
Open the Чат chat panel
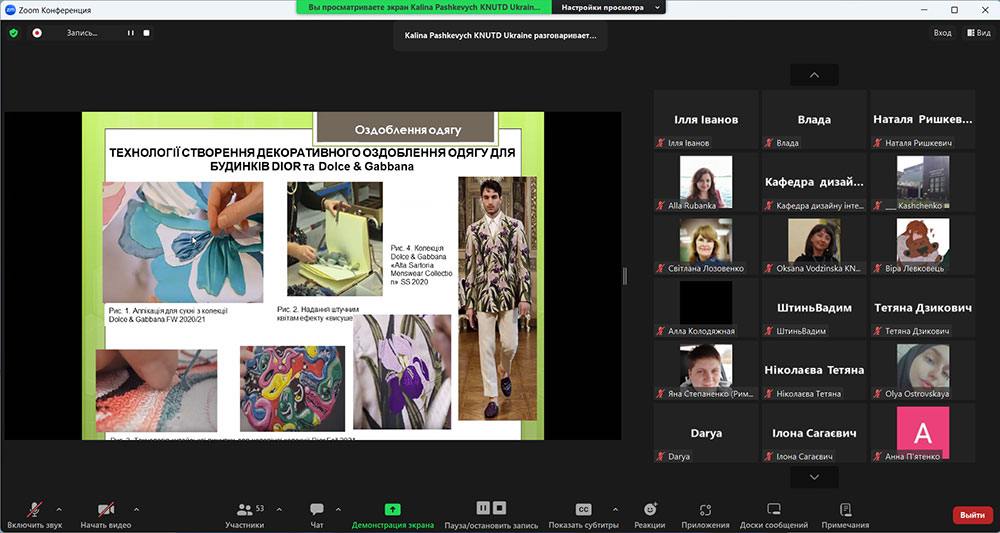point(317,515)
